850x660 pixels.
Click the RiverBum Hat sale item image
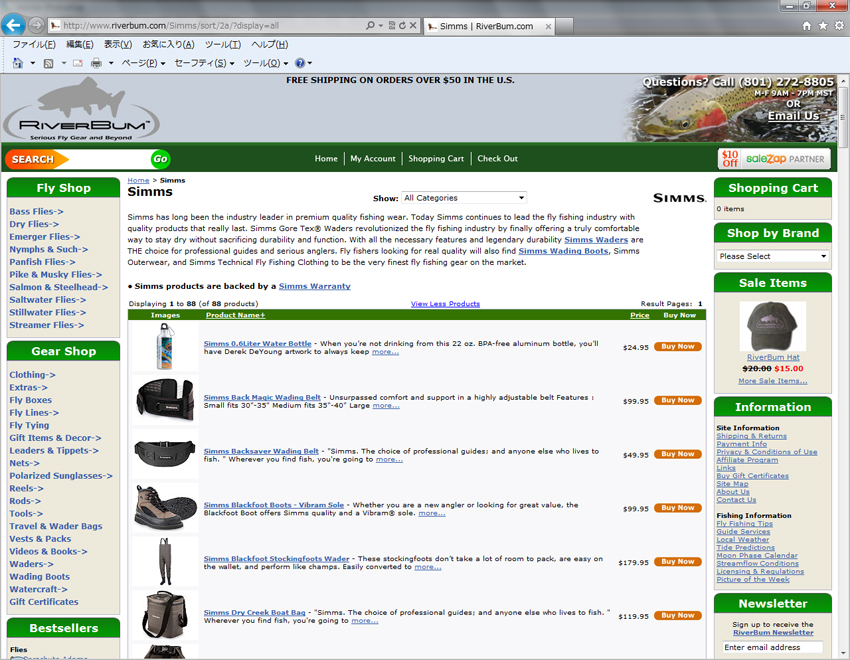coord(772,327)
